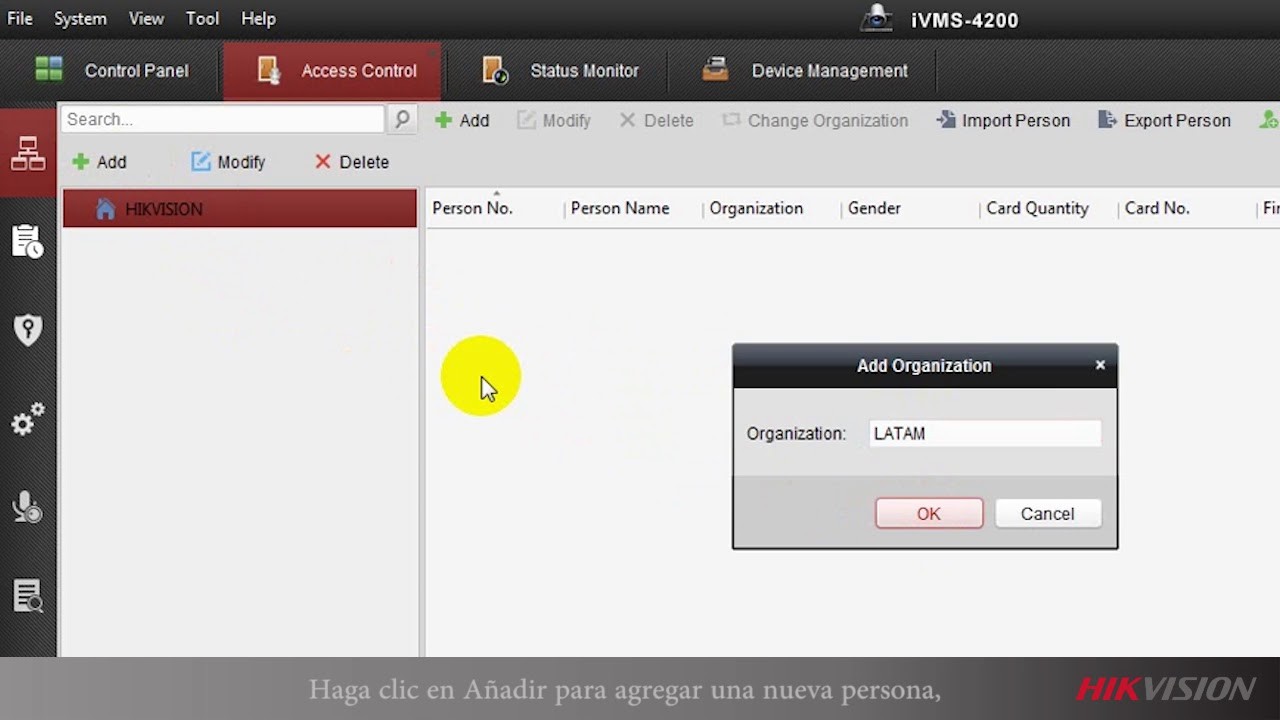Click Export Person in the toolbar

[x=1164, y=120]
